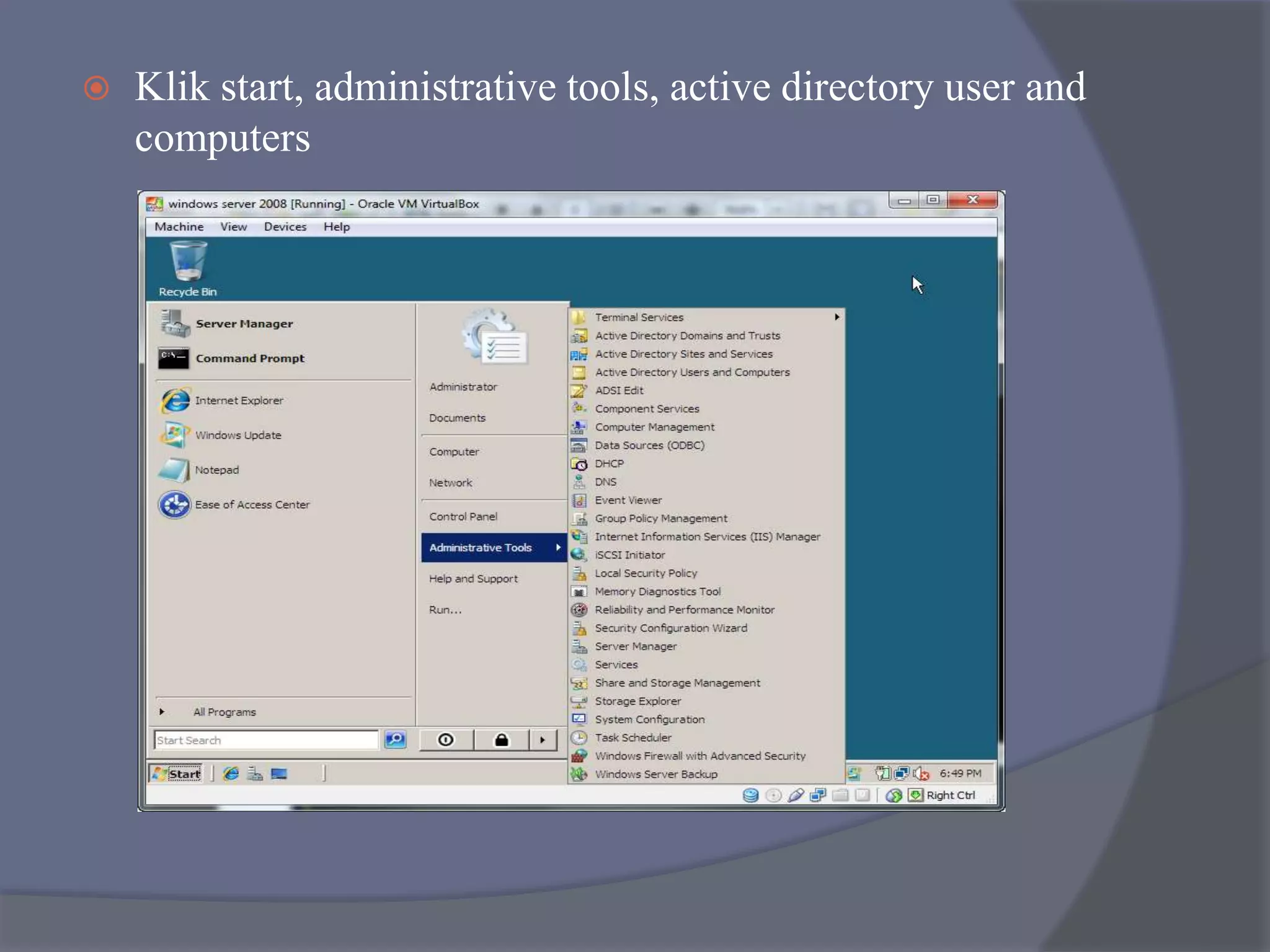The height and width of the screenshot is (952, 1270).
Task: Click VirtualBox hard disk status icon
Action: pos(750,795)
